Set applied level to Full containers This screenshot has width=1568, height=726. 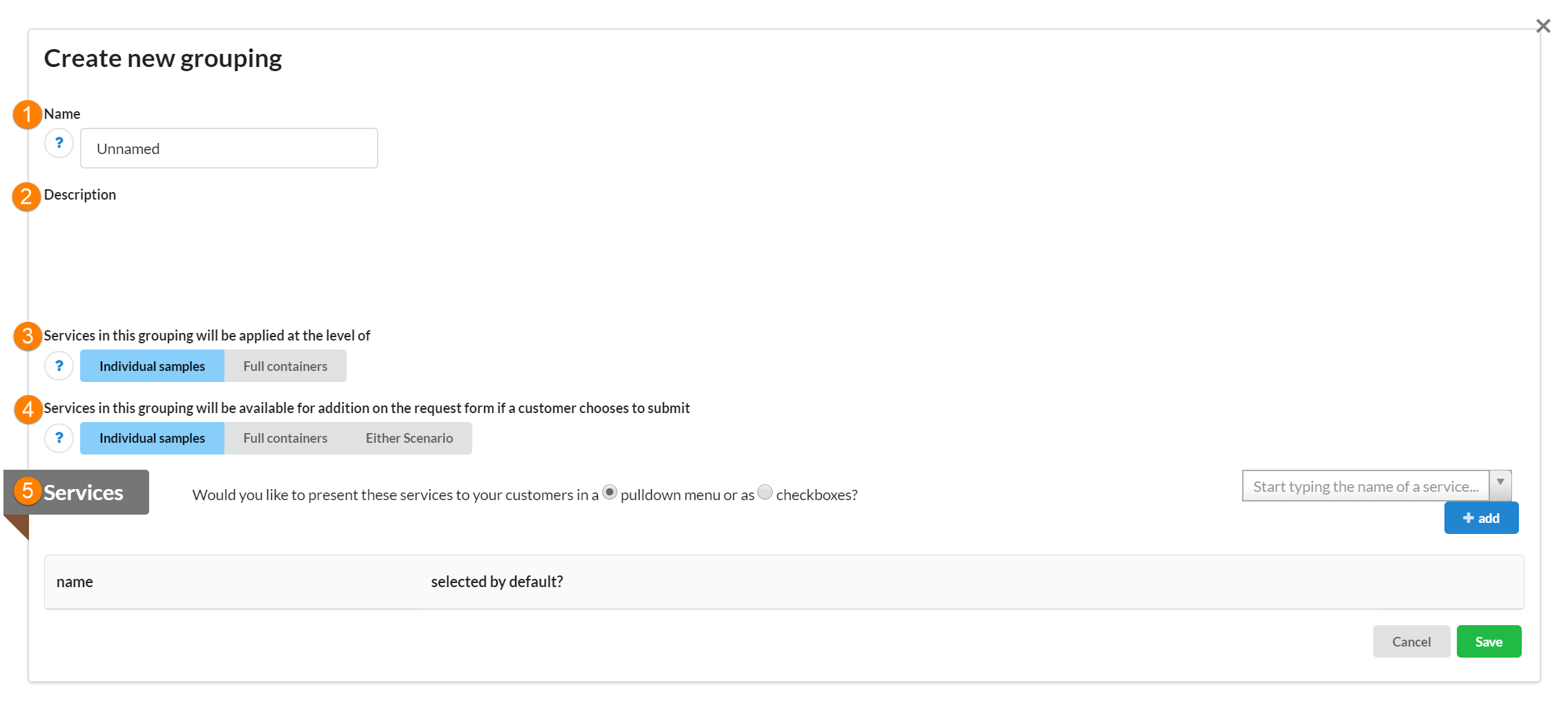coord(285,366)
